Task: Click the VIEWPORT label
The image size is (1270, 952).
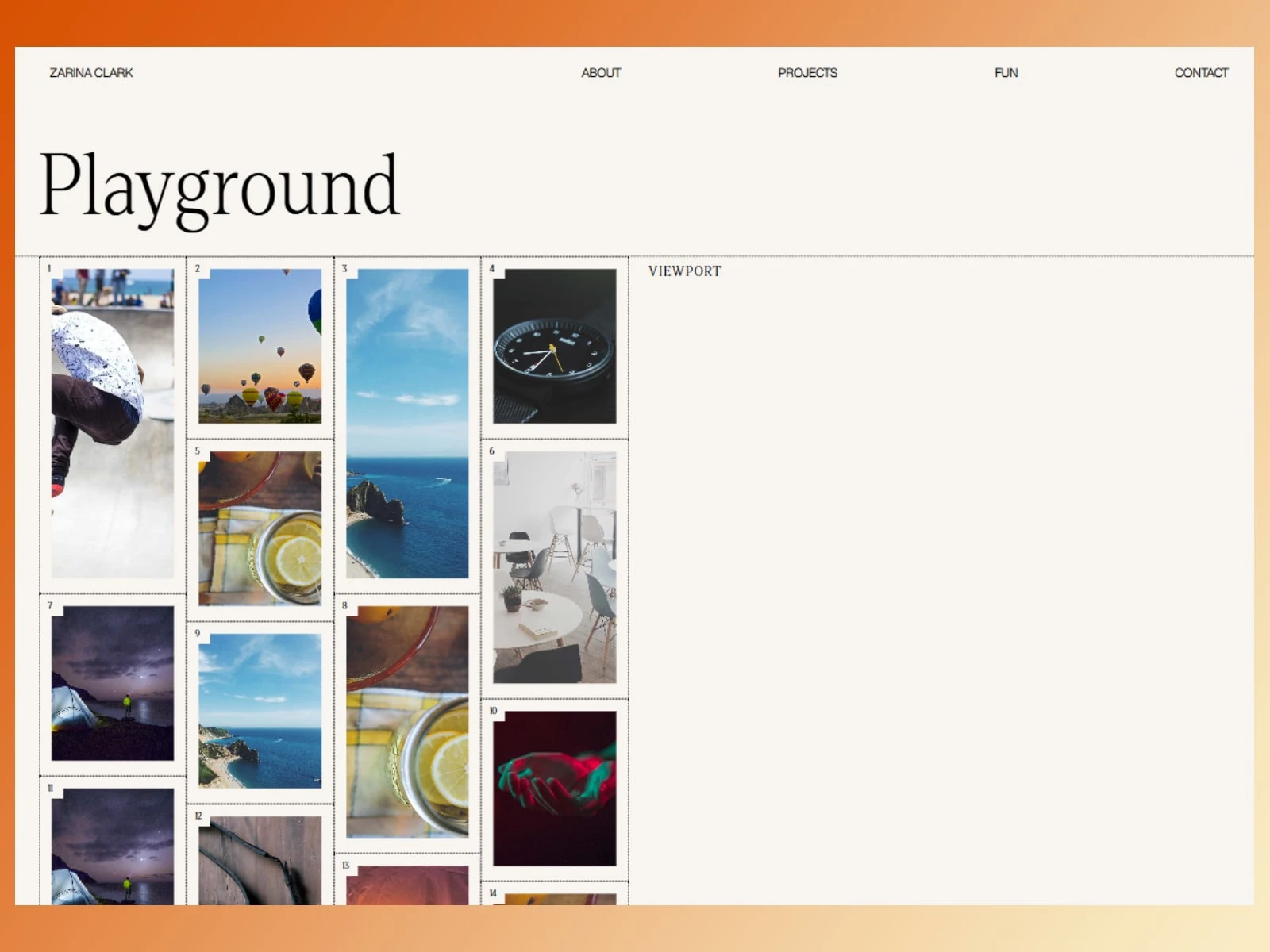Action: tap(684, 271)
